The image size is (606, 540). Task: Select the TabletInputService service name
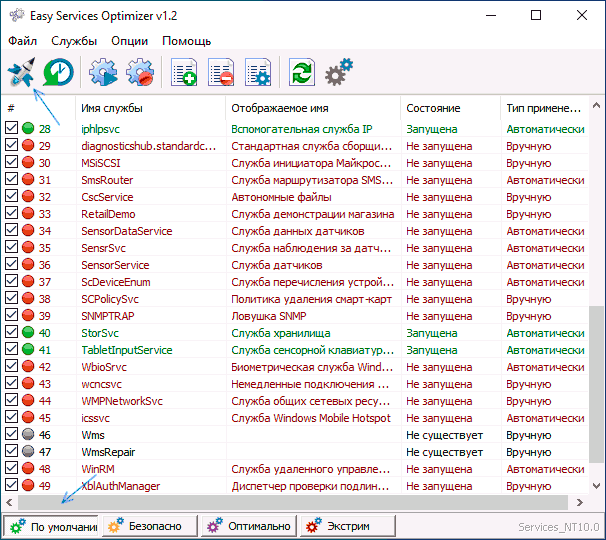point(127,350)
